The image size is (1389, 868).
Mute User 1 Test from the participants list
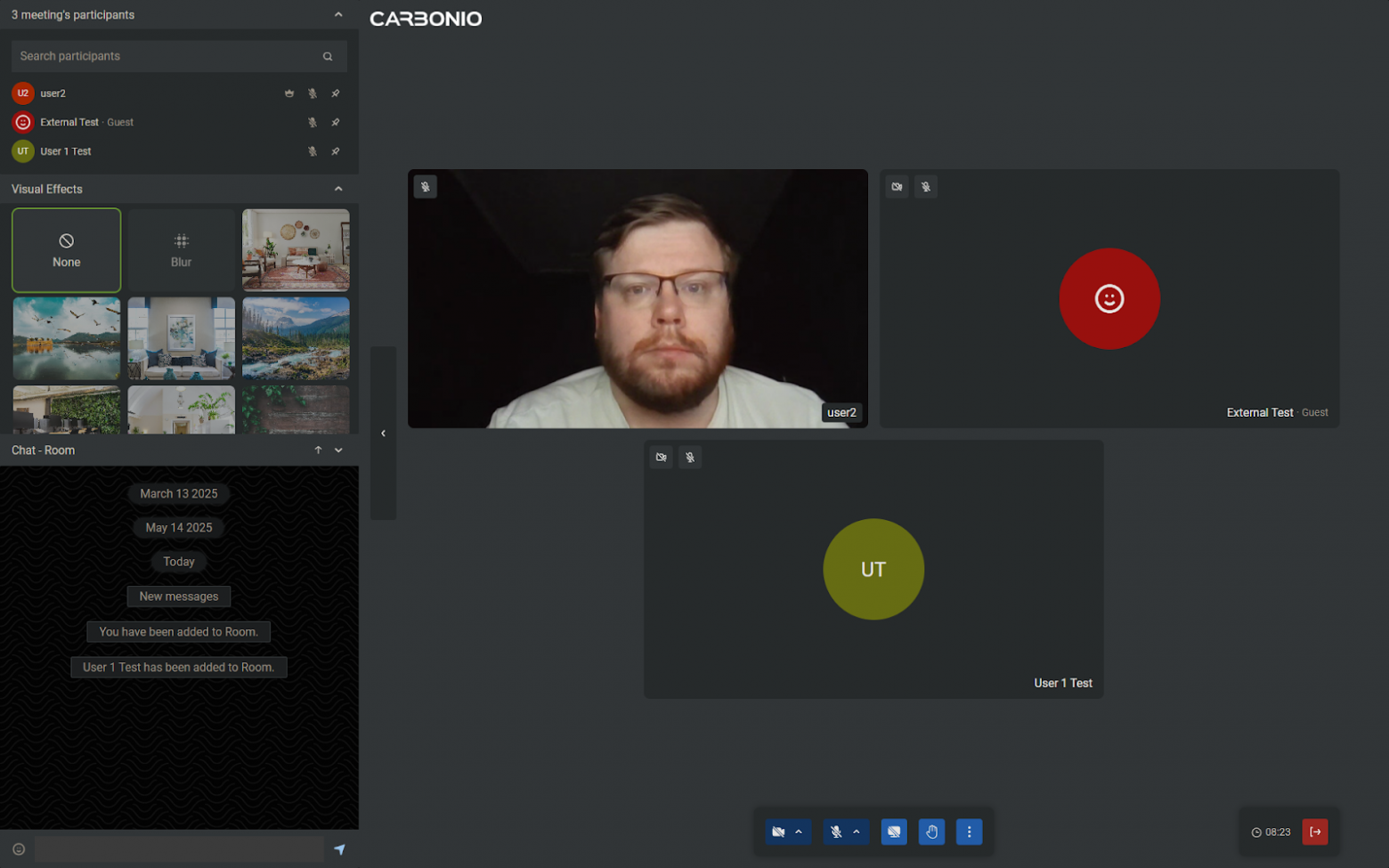coord(313,151)
